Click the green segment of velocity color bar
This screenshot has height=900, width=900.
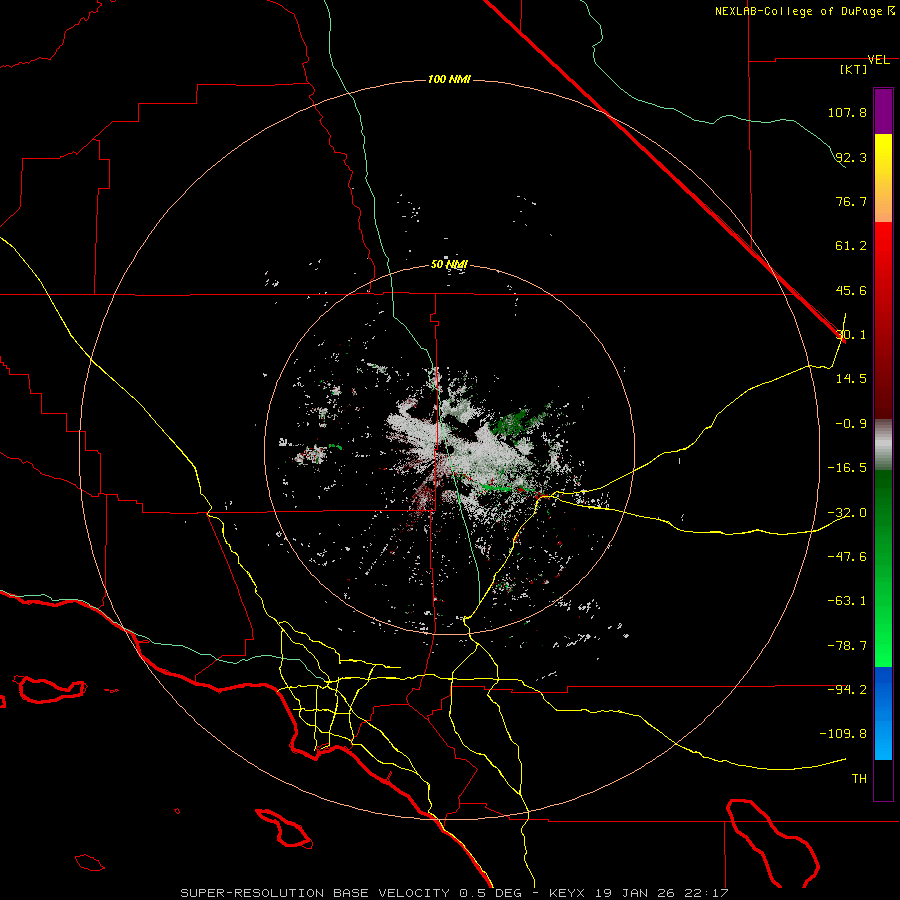(883, 568)
